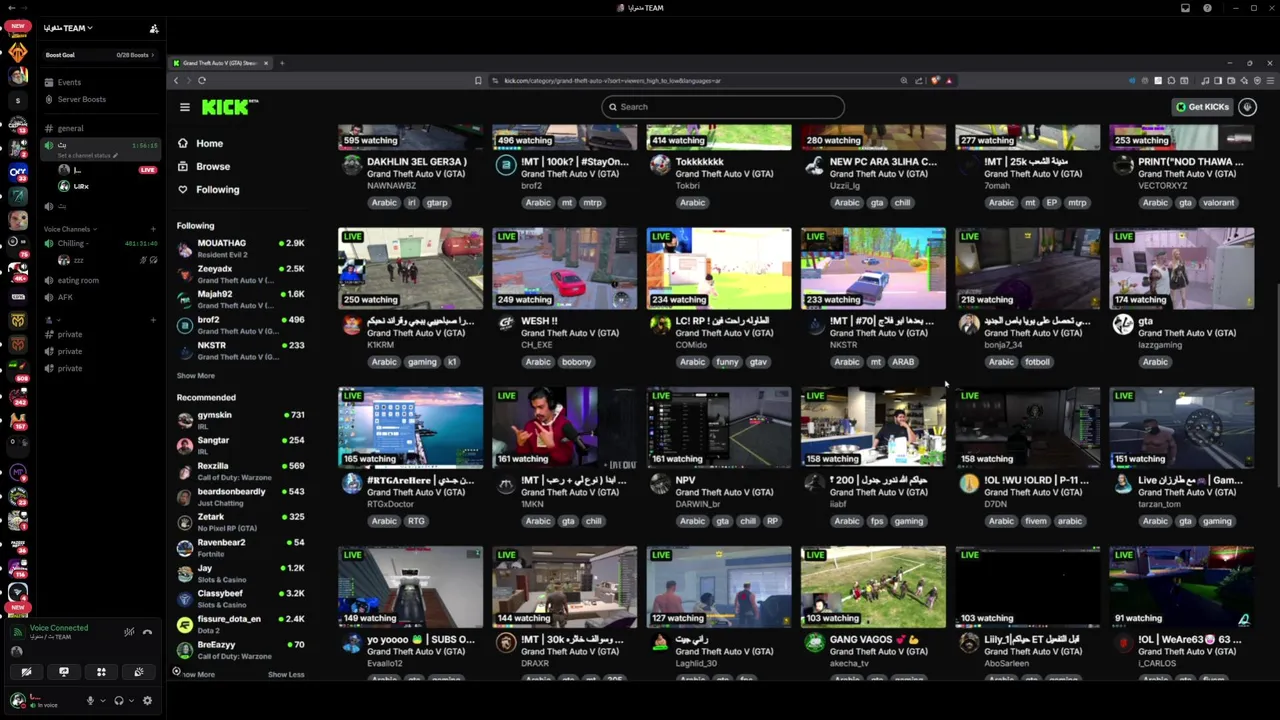Click the fotboll tag under bonja7_34 stream

(1037, 362)
